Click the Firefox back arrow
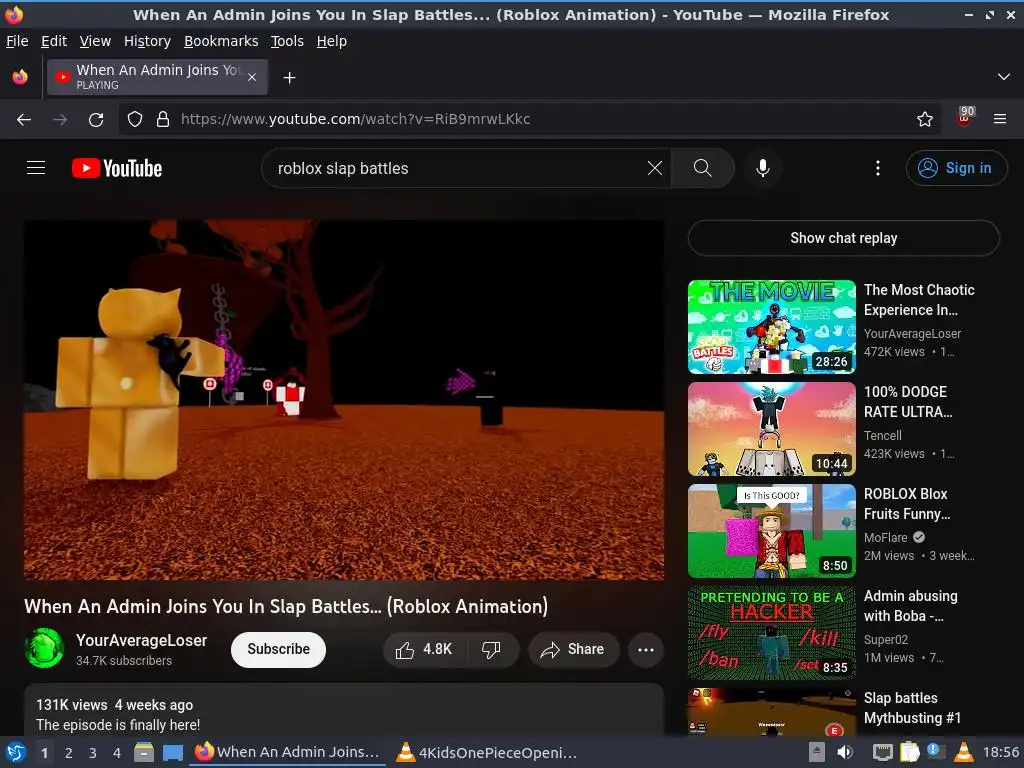The image size is (1024, 768). pyautogui.click(x=24, y=119)
